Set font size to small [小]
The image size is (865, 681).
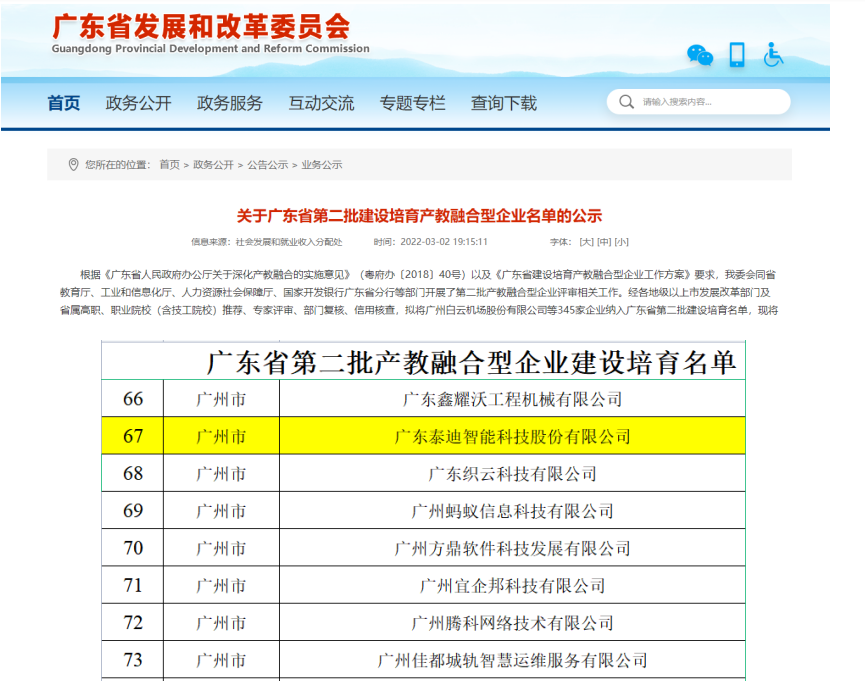click(x=622, y=242)
